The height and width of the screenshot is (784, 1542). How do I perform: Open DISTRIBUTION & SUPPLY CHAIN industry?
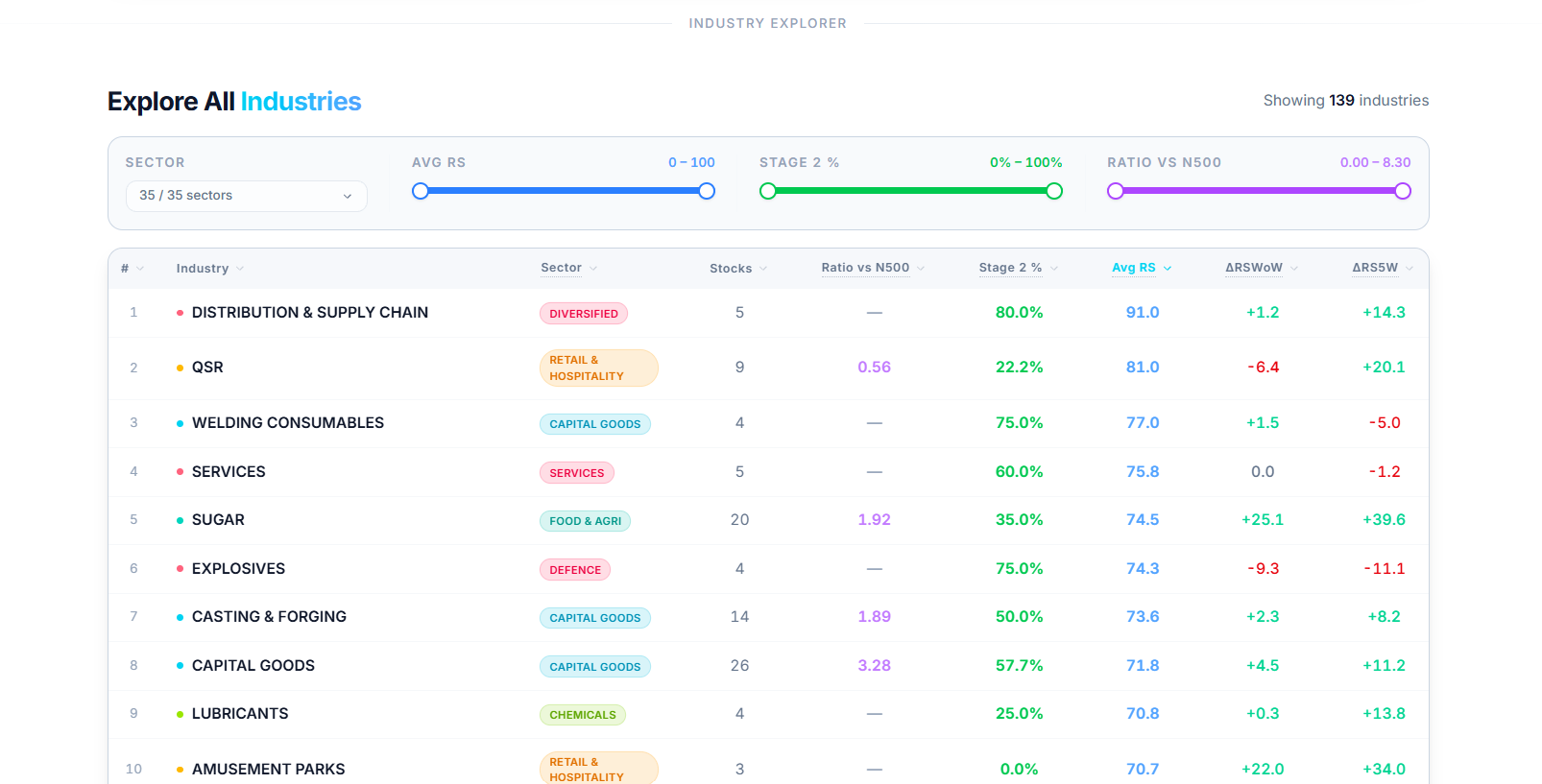coord(310,313)
